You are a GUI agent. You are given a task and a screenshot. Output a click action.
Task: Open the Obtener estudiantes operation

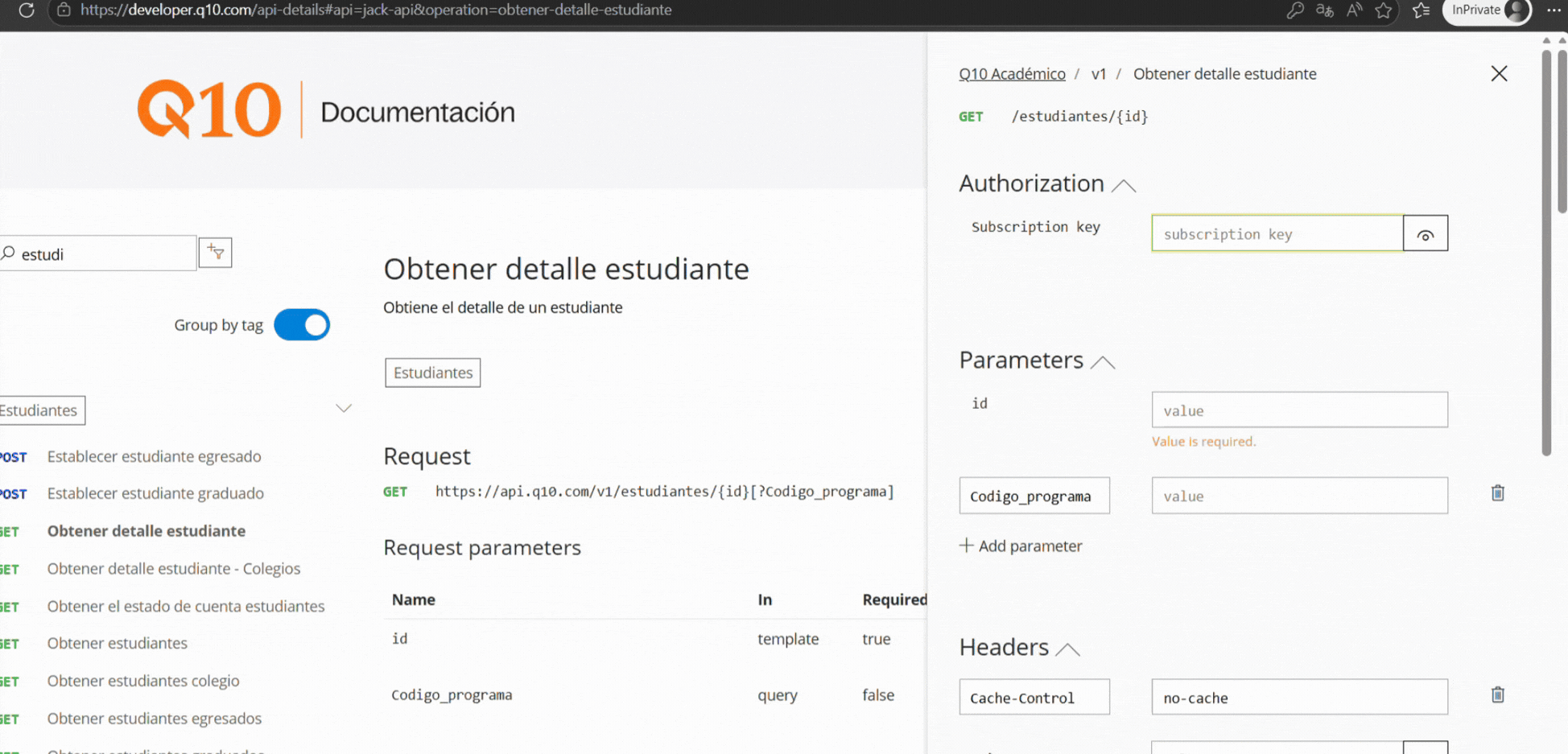(x=118, y=643)
